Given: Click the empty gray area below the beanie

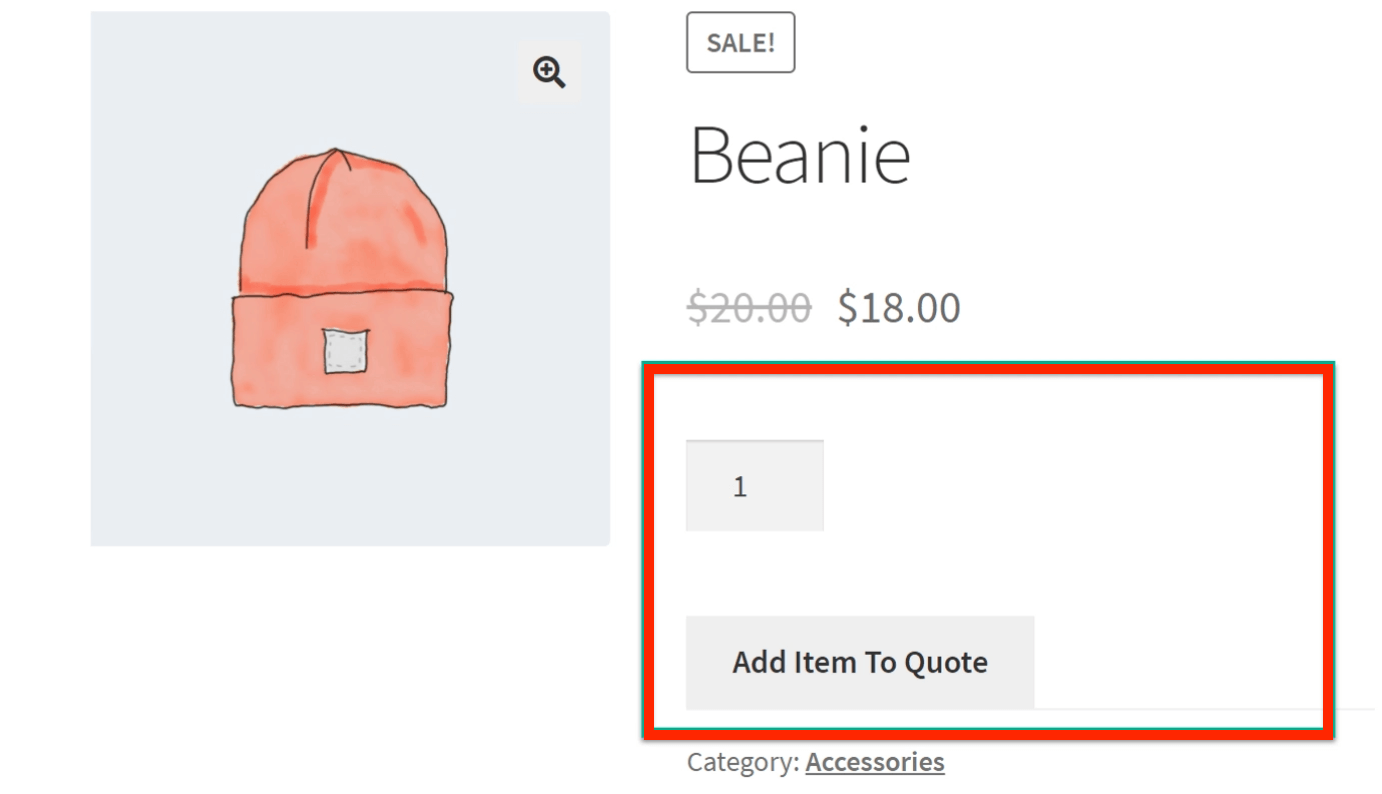Looking at the screenshot, I should pyautogui.click(x=349, y=480).
